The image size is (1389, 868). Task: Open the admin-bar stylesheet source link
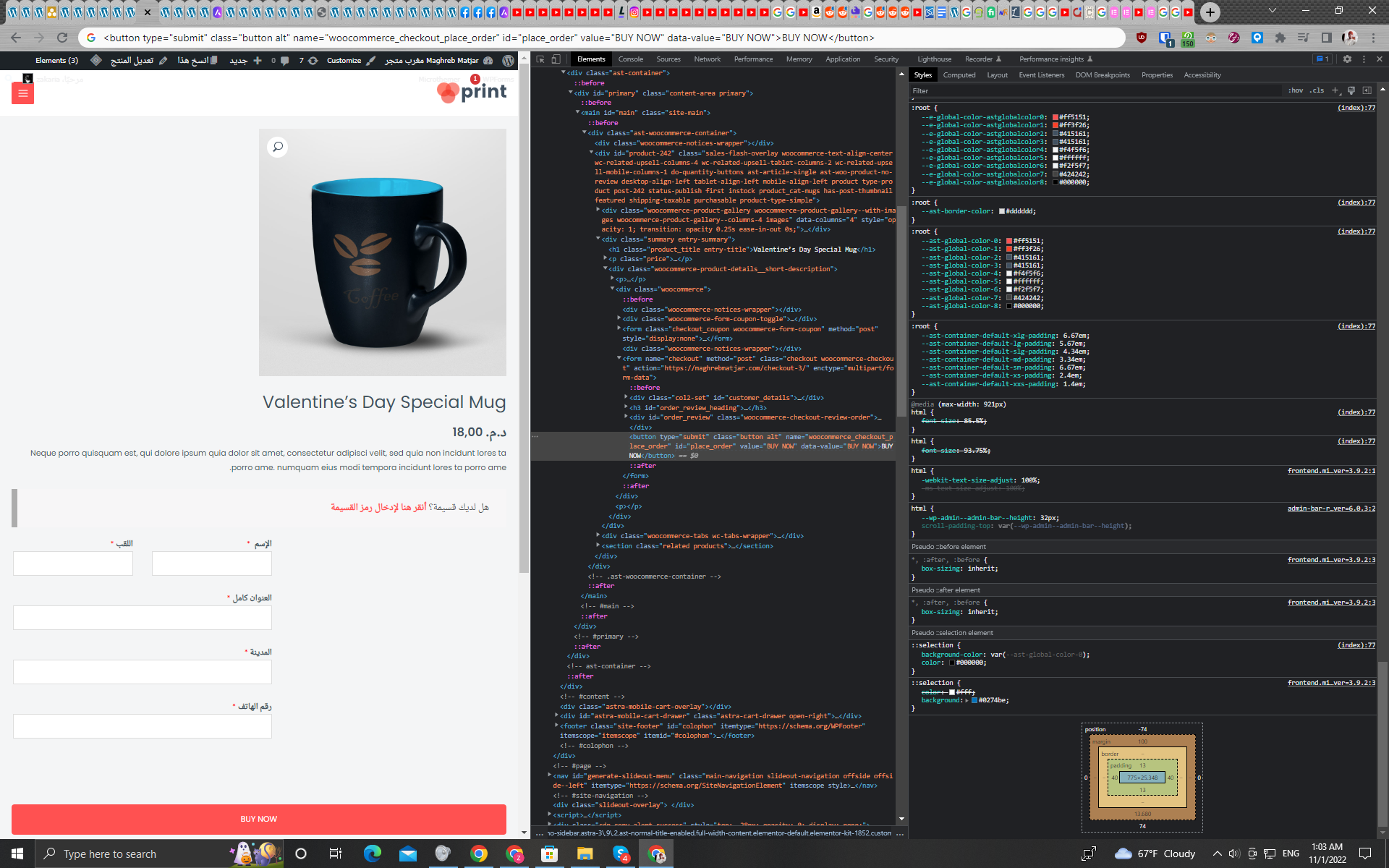click(1331, 509)
